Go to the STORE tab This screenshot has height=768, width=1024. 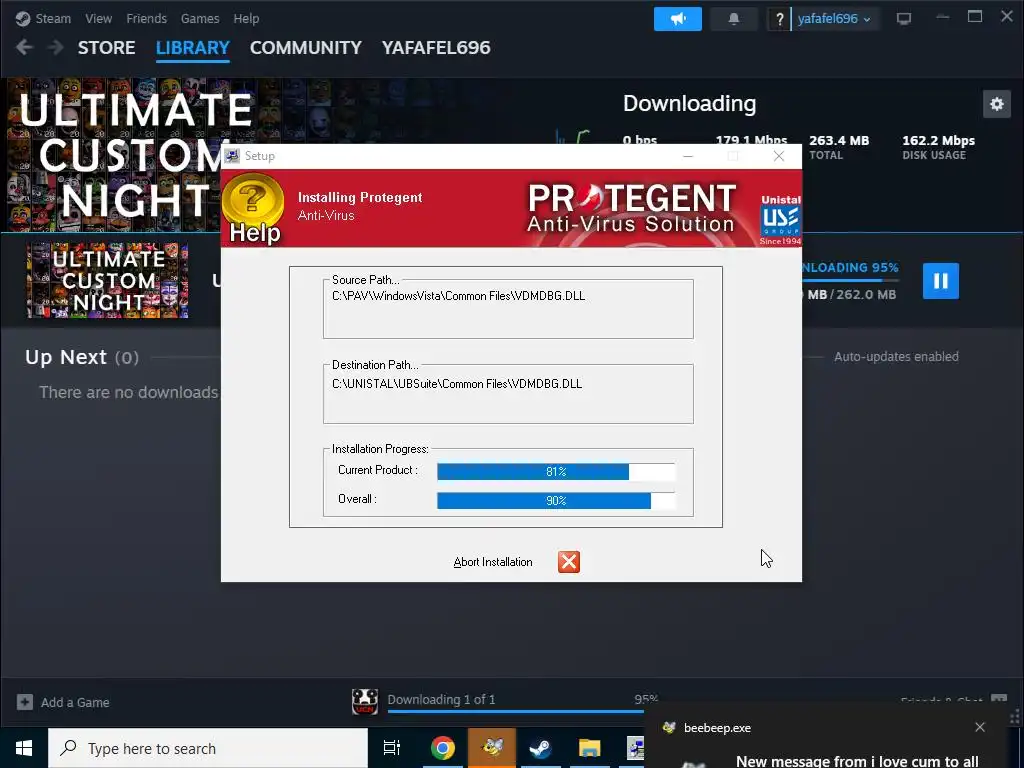click(106, 48)
